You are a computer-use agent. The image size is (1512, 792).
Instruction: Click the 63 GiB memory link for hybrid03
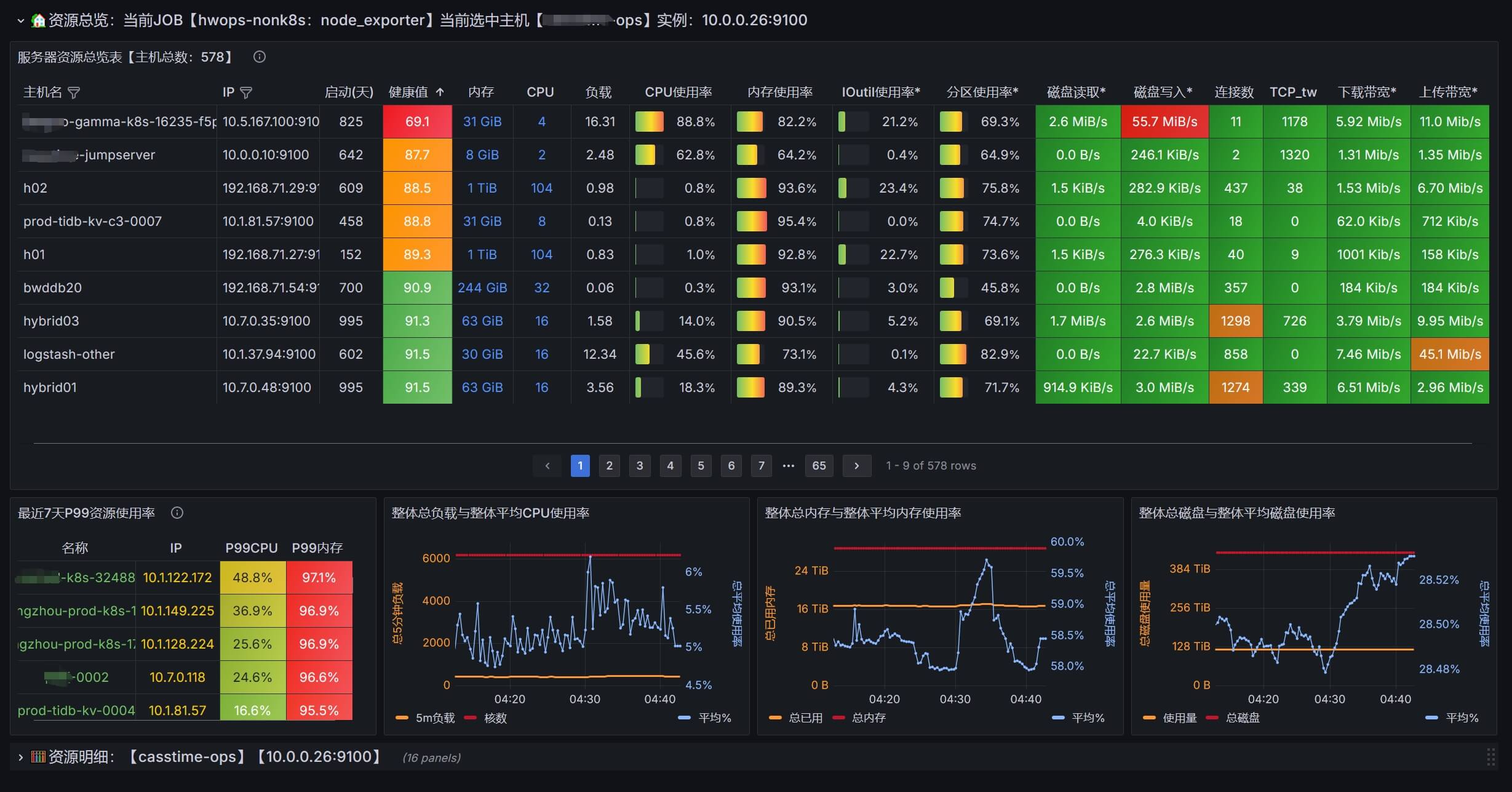pos(482,321)
